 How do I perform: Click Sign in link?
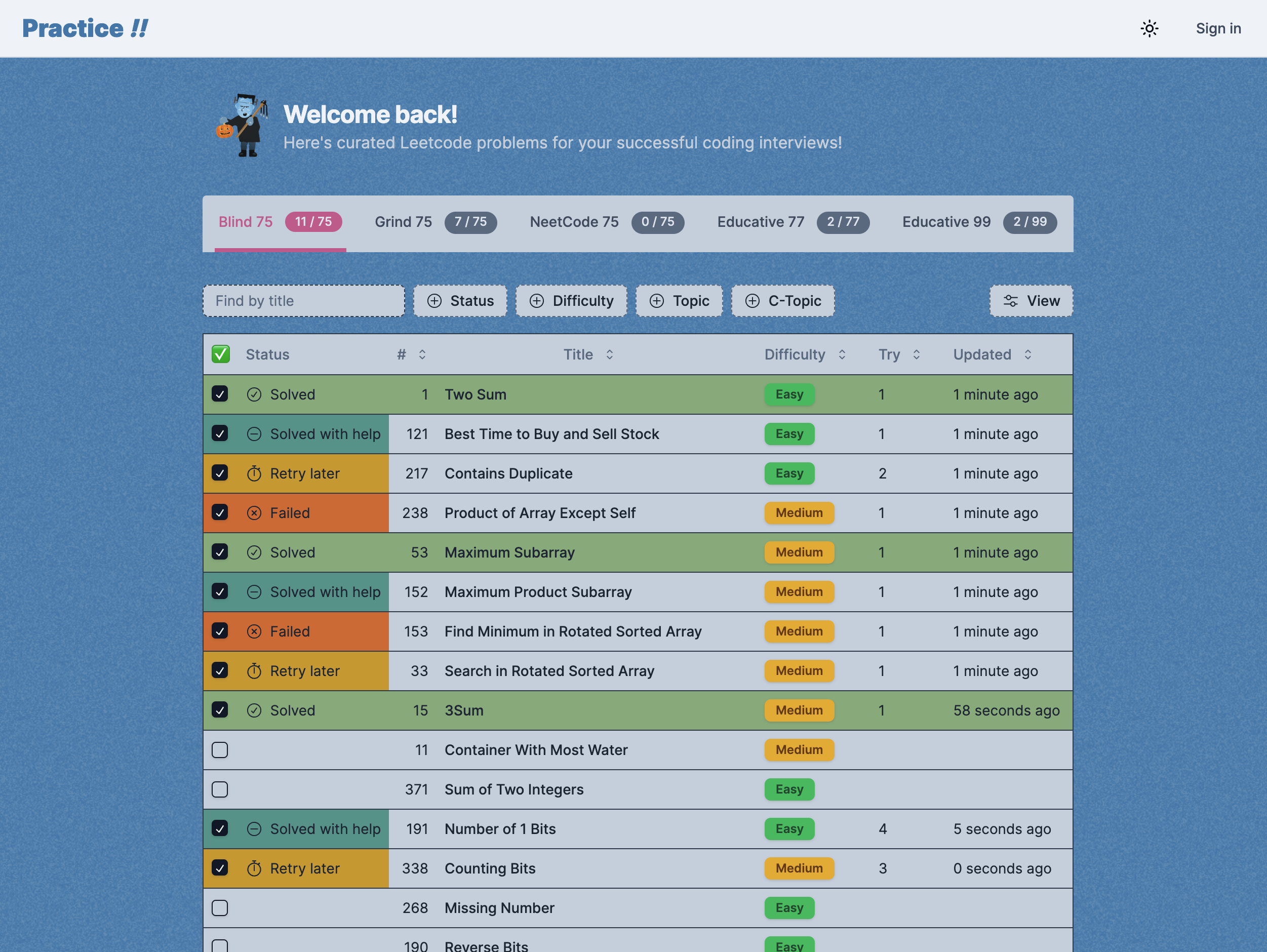tap(1218, 29)
